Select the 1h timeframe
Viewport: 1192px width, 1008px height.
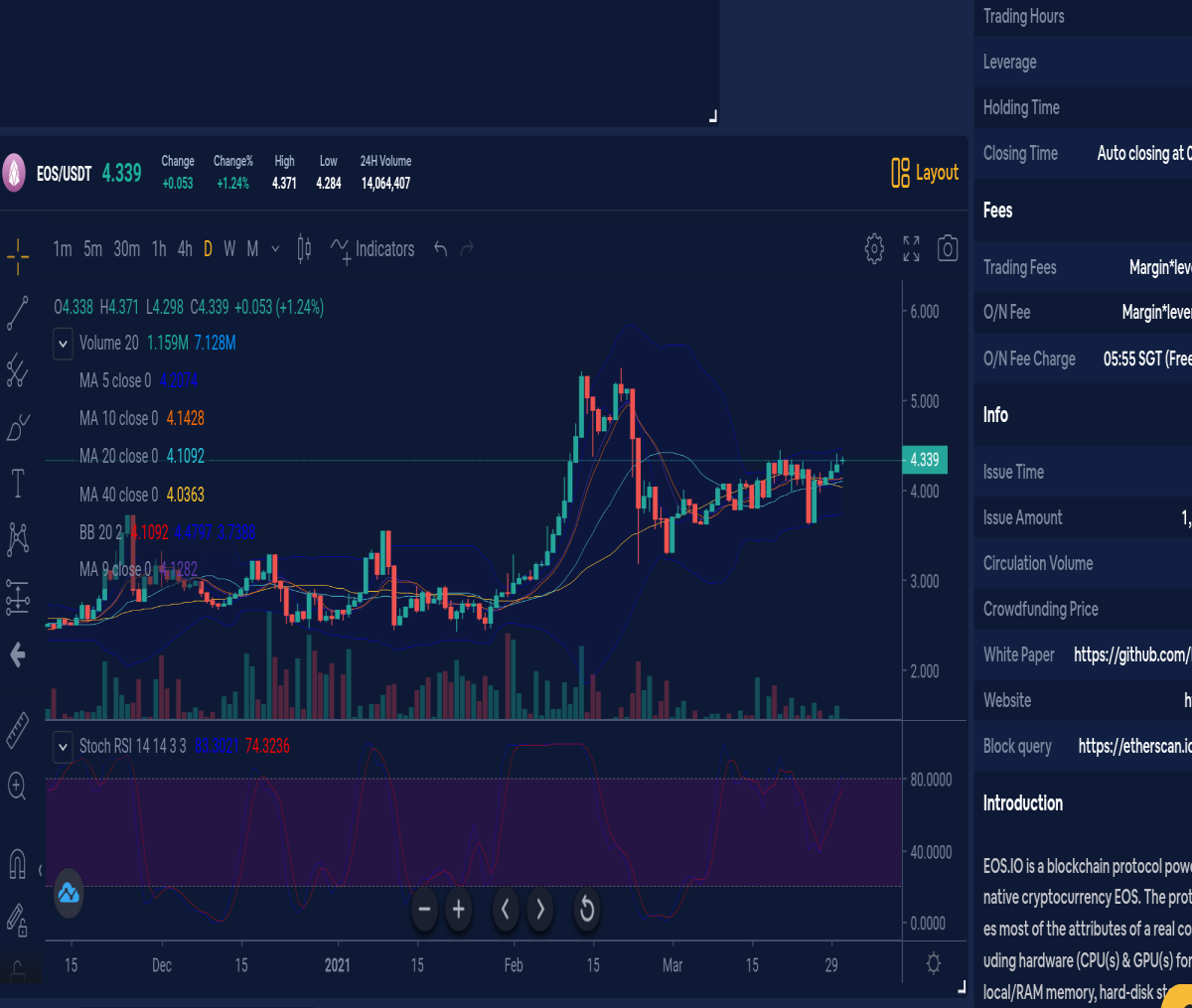tap(159, 249)
